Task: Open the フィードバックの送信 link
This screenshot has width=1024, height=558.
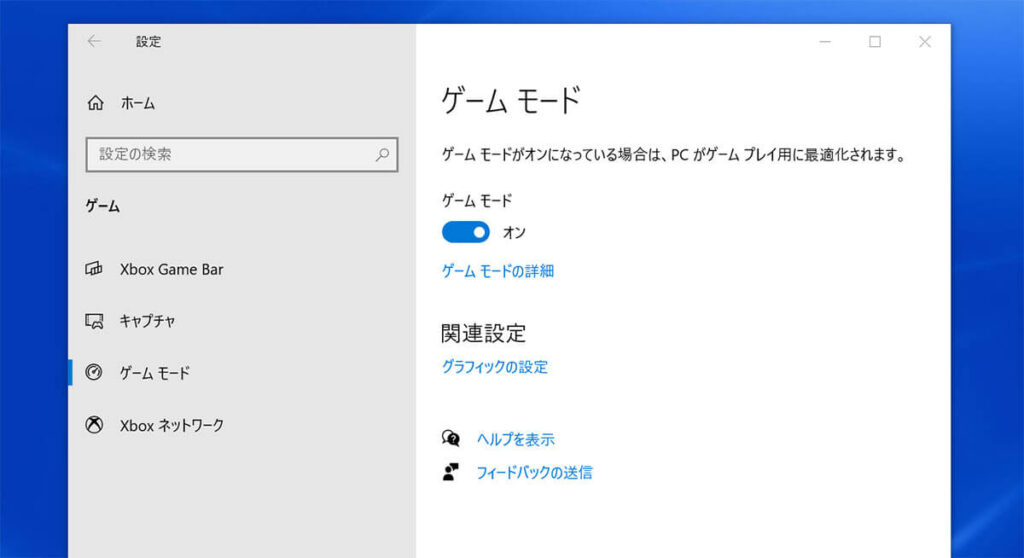Action: point(534,472)
